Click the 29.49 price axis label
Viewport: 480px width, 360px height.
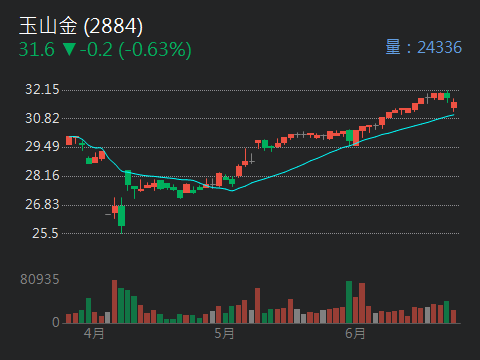(42, 147)
